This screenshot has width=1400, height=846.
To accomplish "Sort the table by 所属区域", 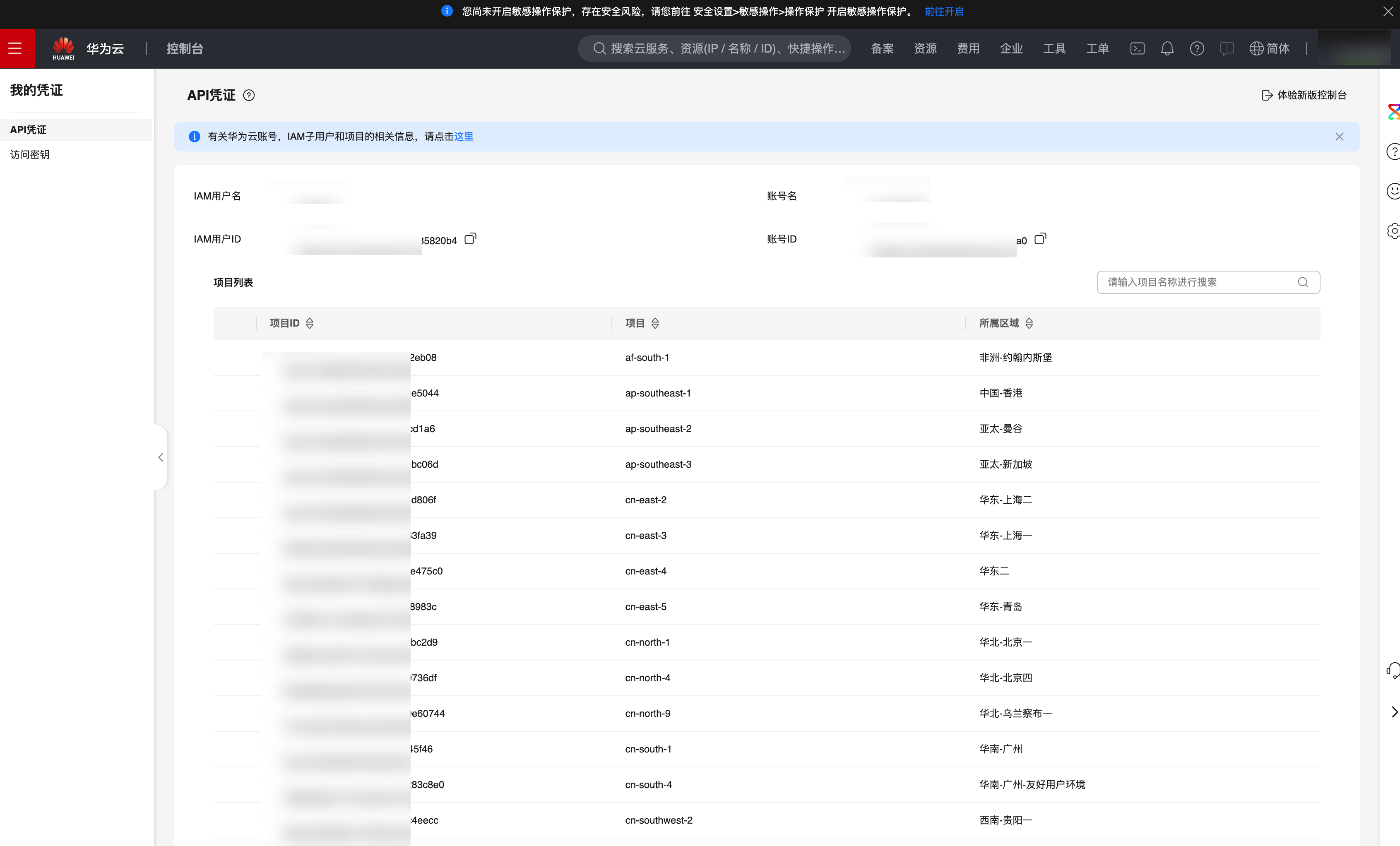I will pos(1029,323).
